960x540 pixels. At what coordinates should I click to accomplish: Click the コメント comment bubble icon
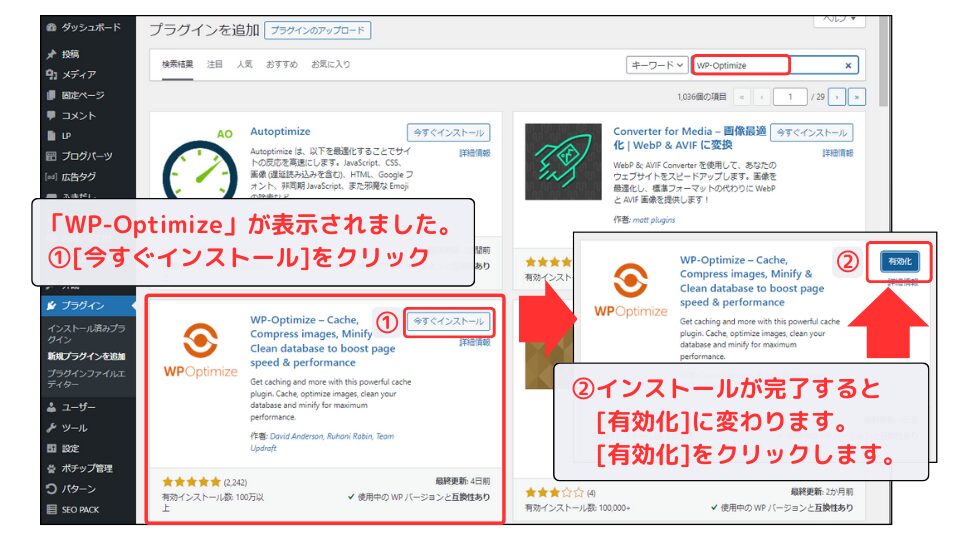[x=51, y=115]
